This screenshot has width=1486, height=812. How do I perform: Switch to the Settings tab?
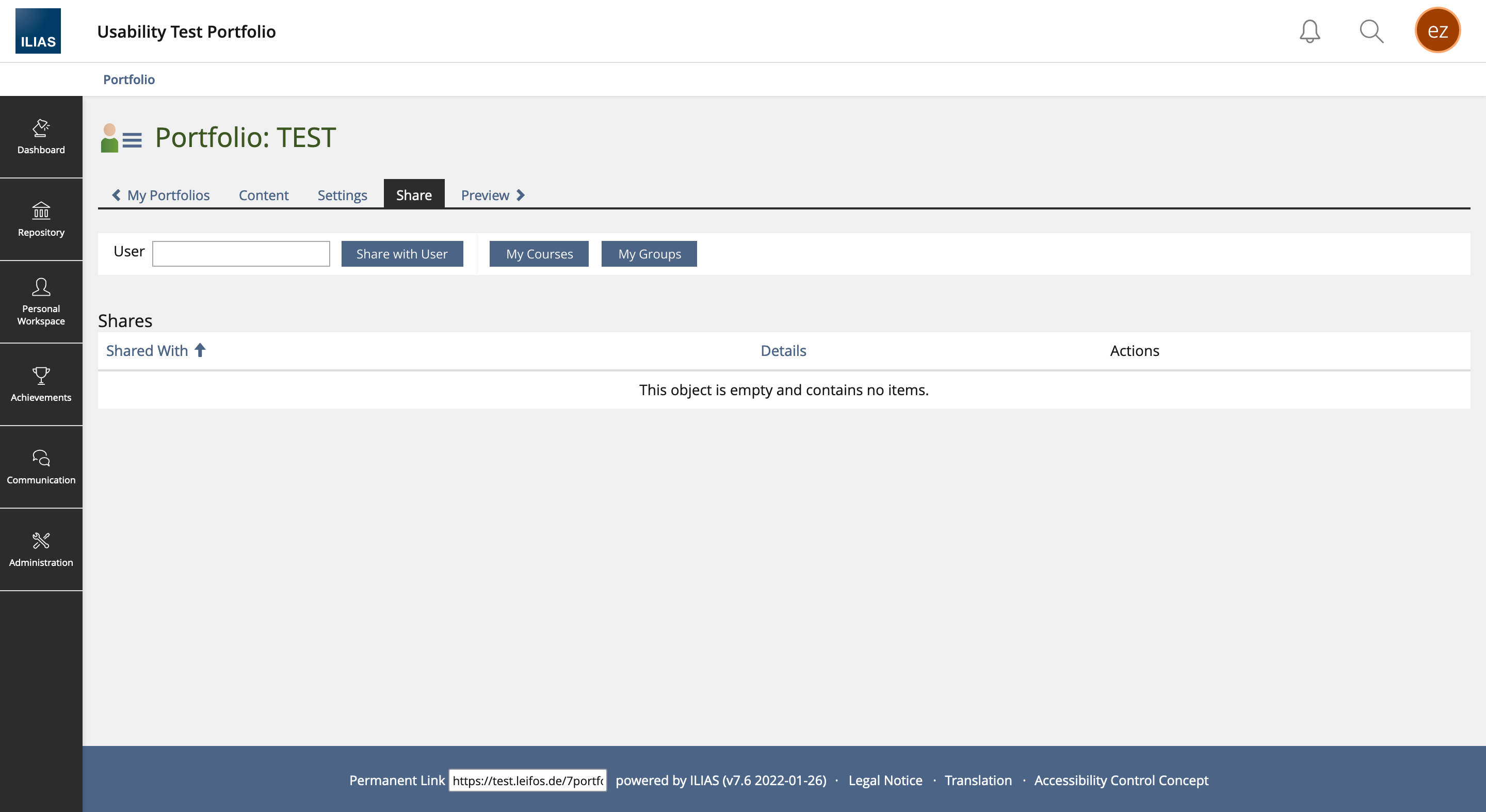(x=342, y=196)
